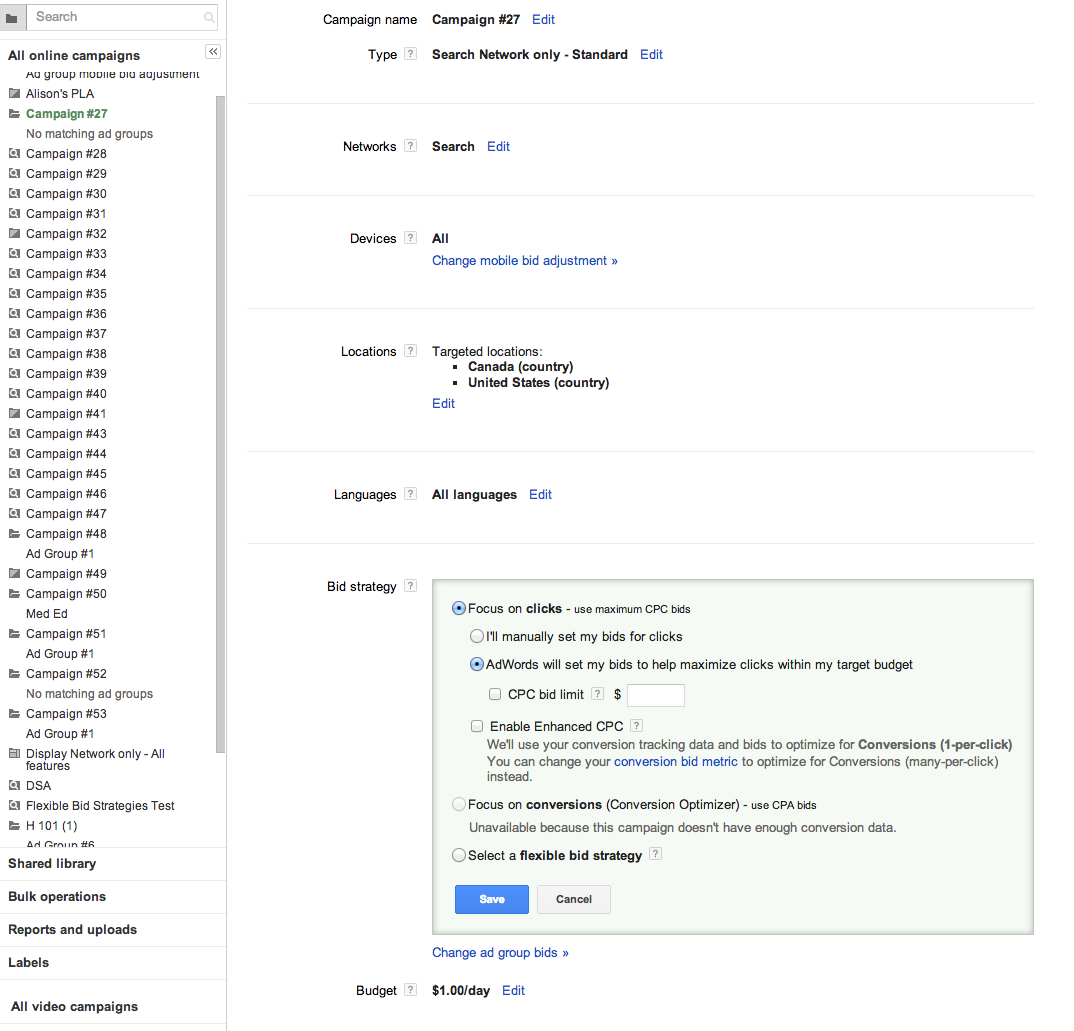Viewport: 1074px width, 1031px height.
Task: Click the Campaign #49 campaign icon
Action: coord(14,573)
